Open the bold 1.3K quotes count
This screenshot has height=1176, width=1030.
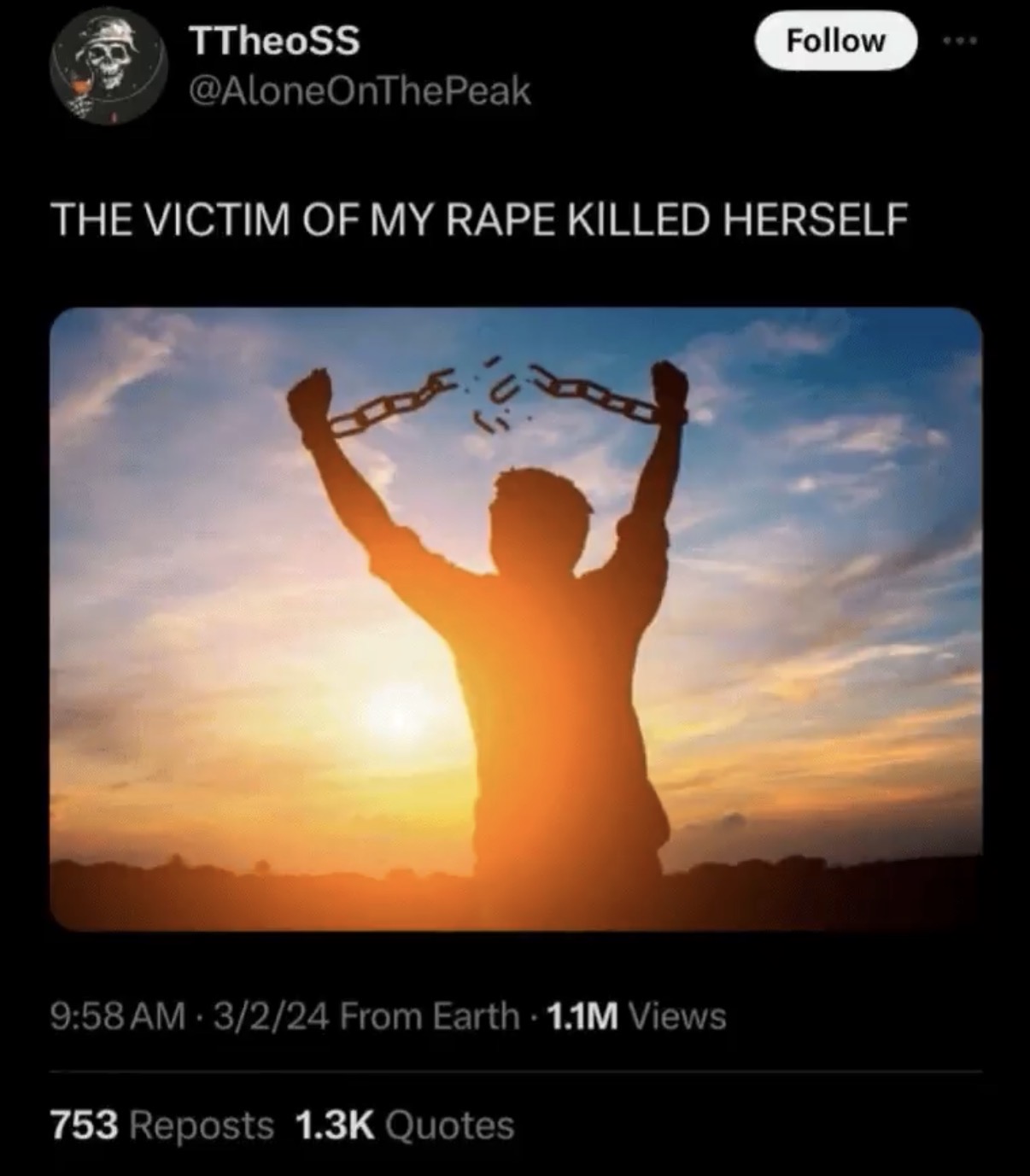click(x=335, y=1125)
